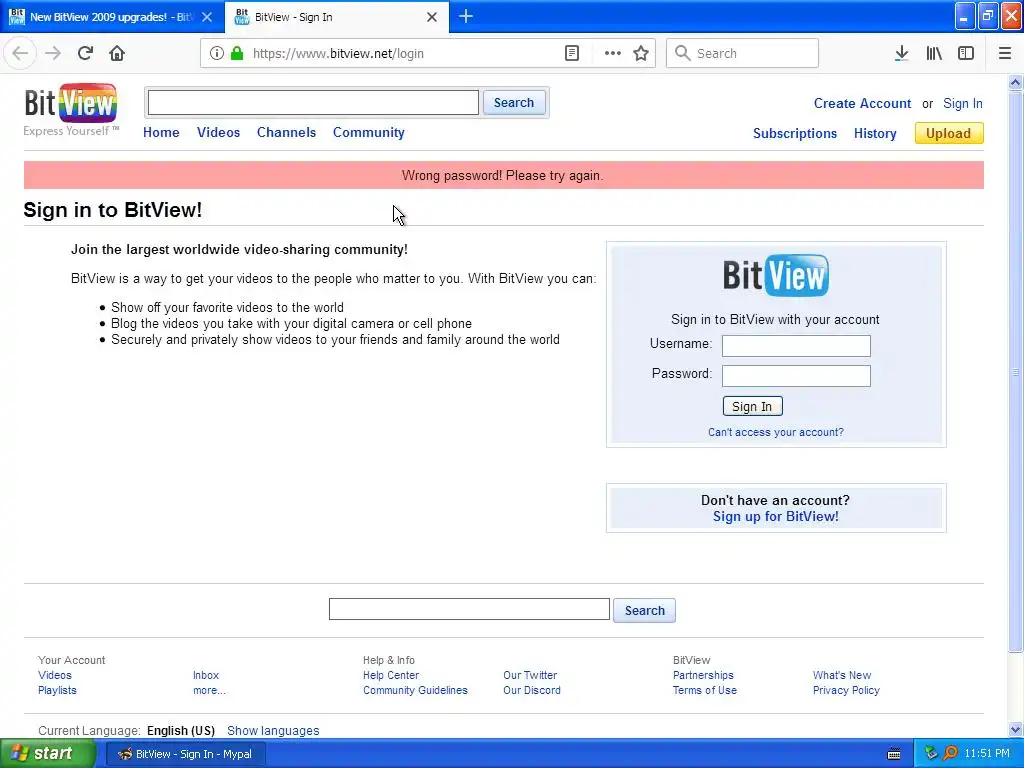1024x768 pixels.
Task: Show site information icon in address bar
Action: coord(217,53)
